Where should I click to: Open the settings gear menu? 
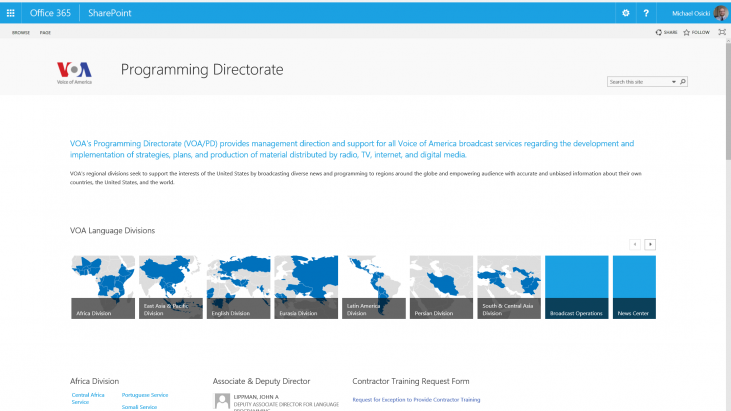[626, 13]
